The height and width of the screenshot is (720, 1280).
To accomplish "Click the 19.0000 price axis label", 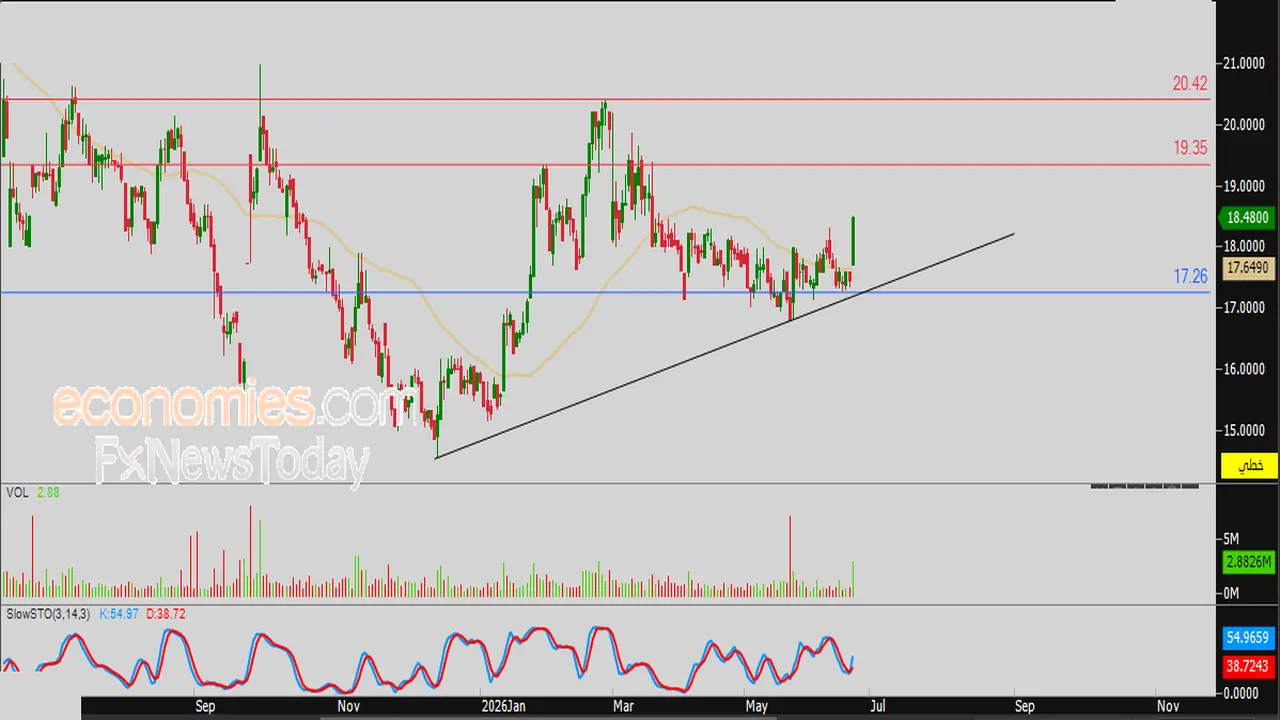I will (x=1244, y=186).
